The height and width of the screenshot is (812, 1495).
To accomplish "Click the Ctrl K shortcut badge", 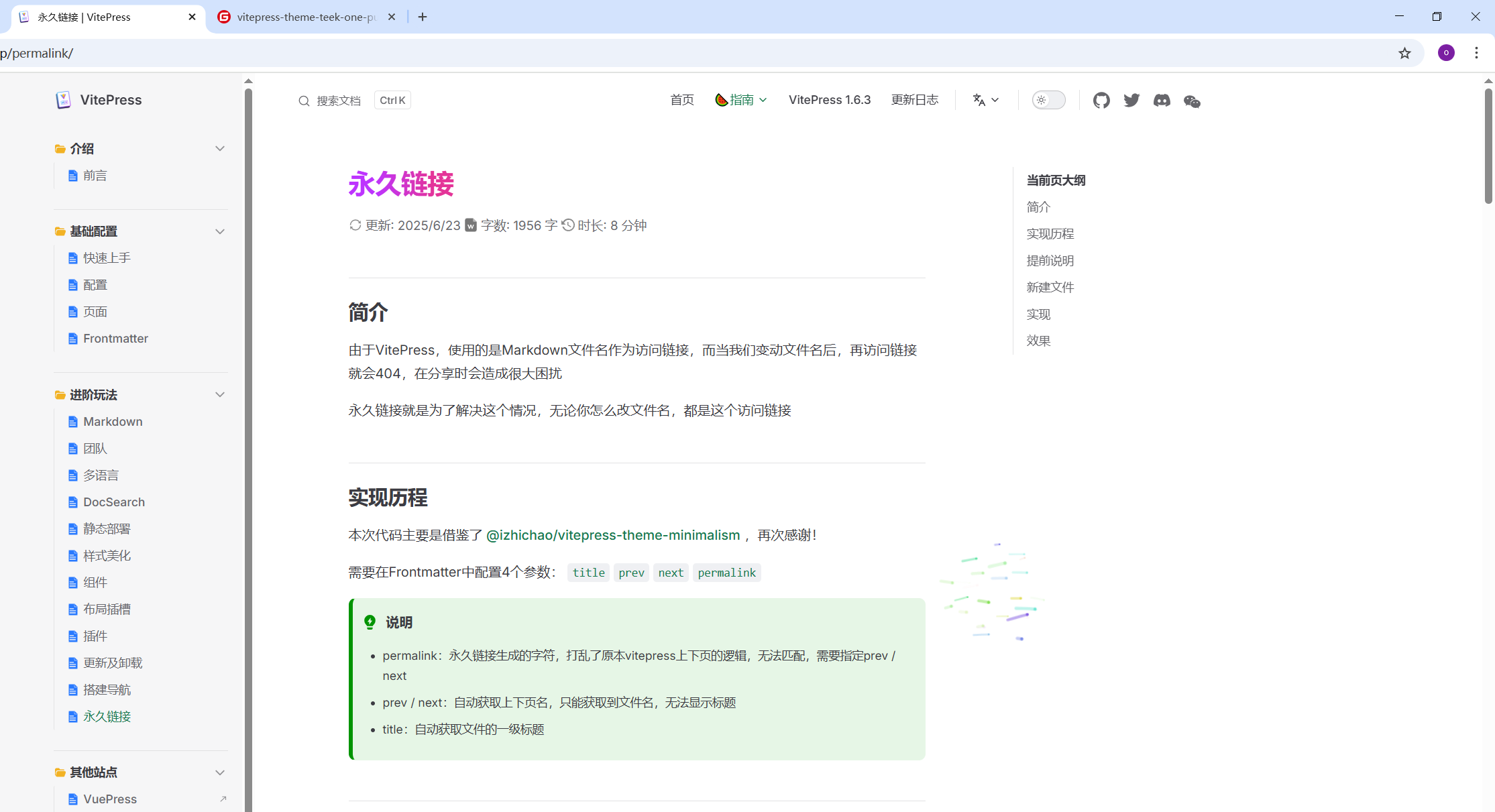I will 392,101.
